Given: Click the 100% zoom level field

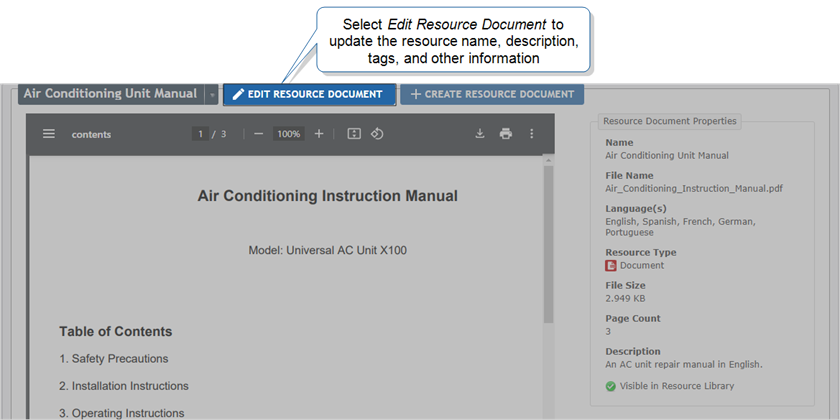Looking at the screenshot, I should pos(289,134).
